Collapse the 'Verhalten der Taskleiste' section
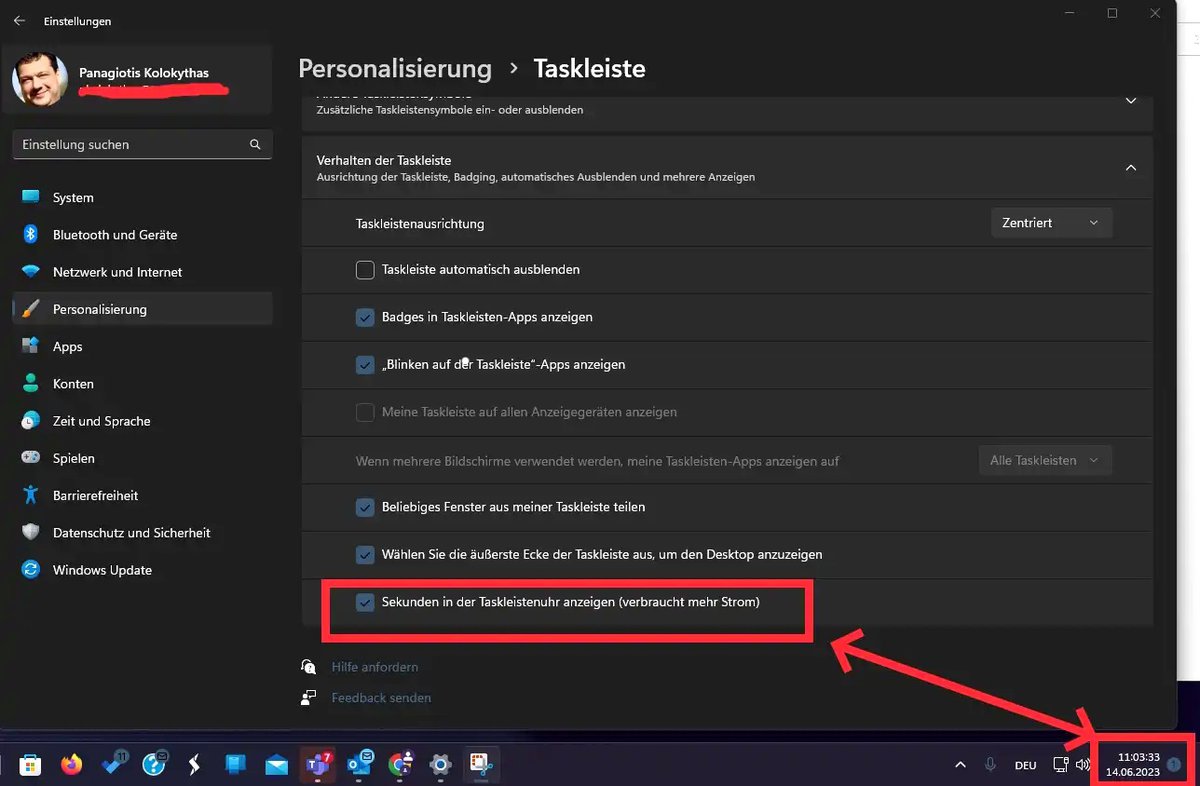 pyautogui.click(x=1131, y=168)
